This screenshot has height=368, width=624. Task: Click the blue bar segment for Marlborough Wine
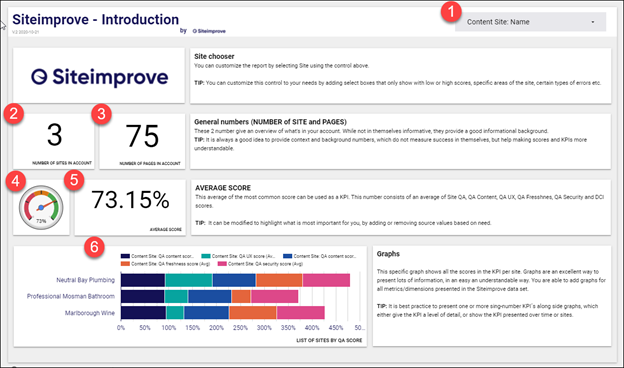206,313
